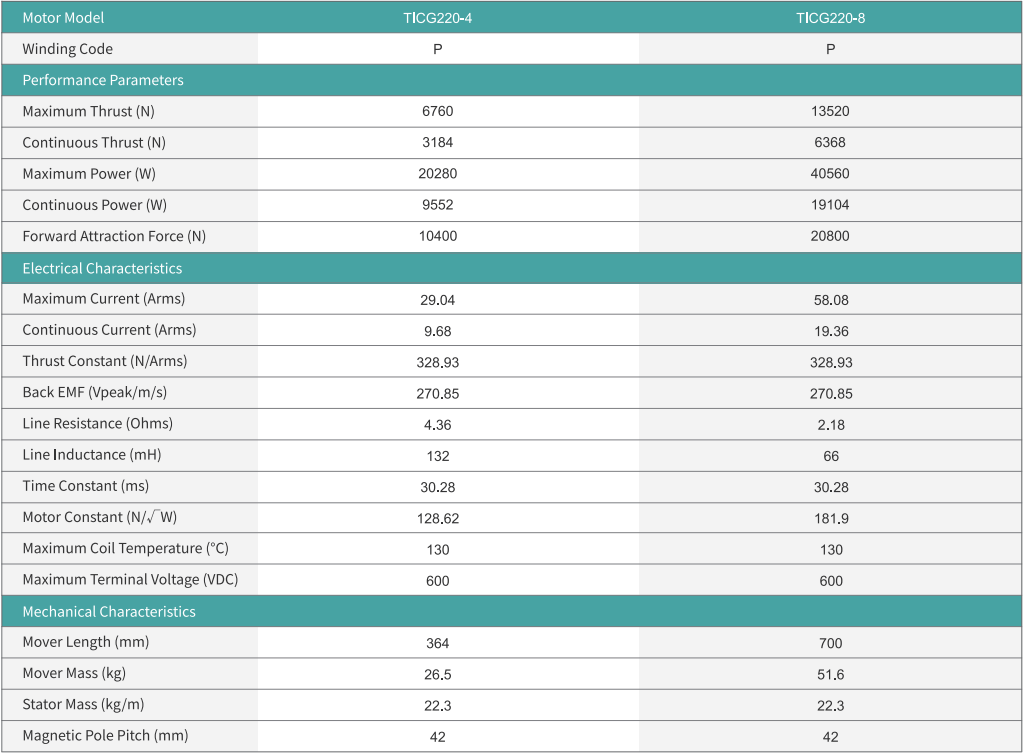Click the 29.04 maximum current value

pos(437,299)
